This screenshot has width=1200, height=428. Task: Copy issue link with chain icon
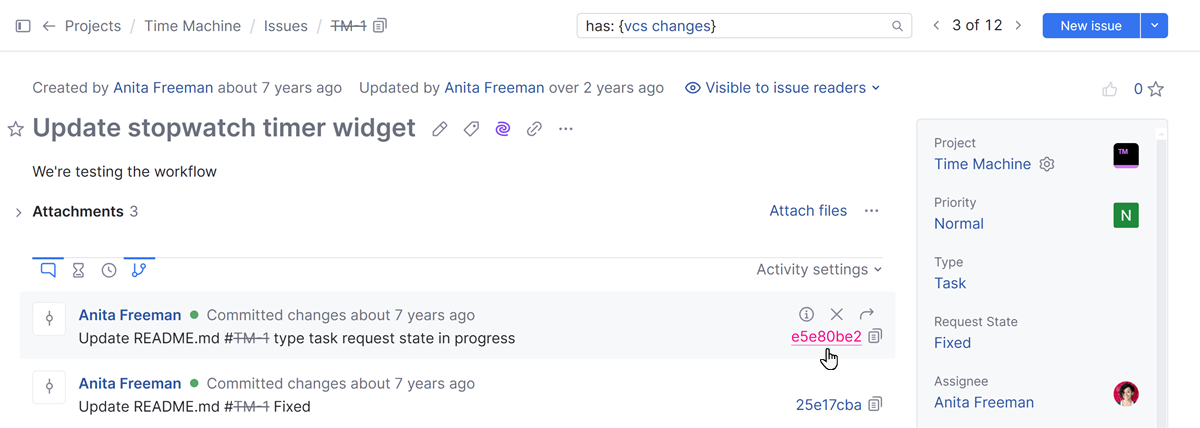tap(535, 129)
